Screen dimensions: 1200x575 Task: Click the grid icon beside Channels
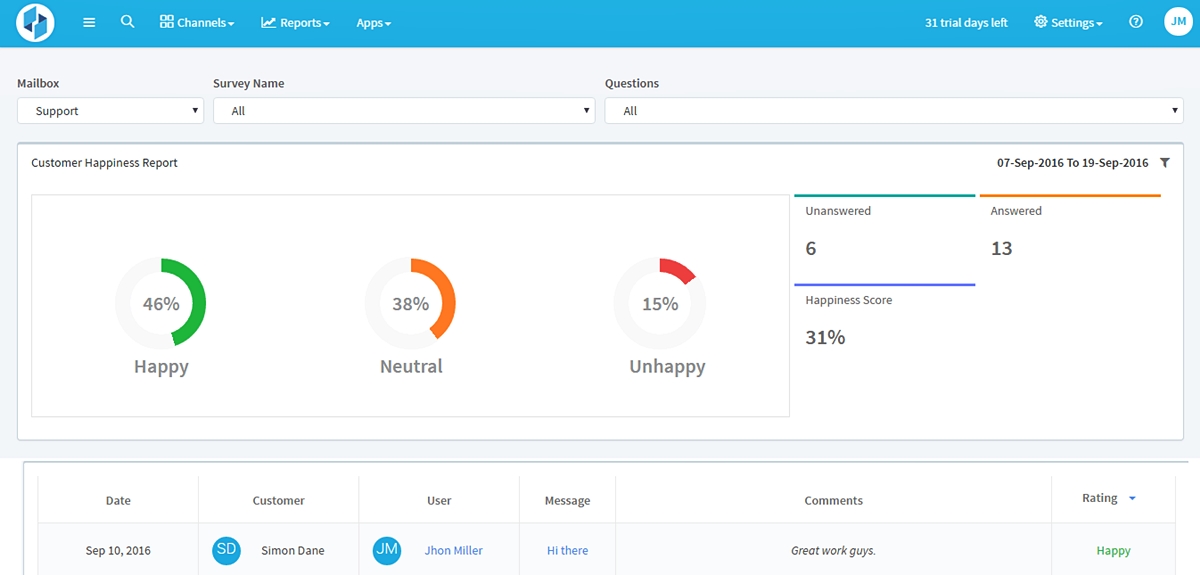(167, 21)
